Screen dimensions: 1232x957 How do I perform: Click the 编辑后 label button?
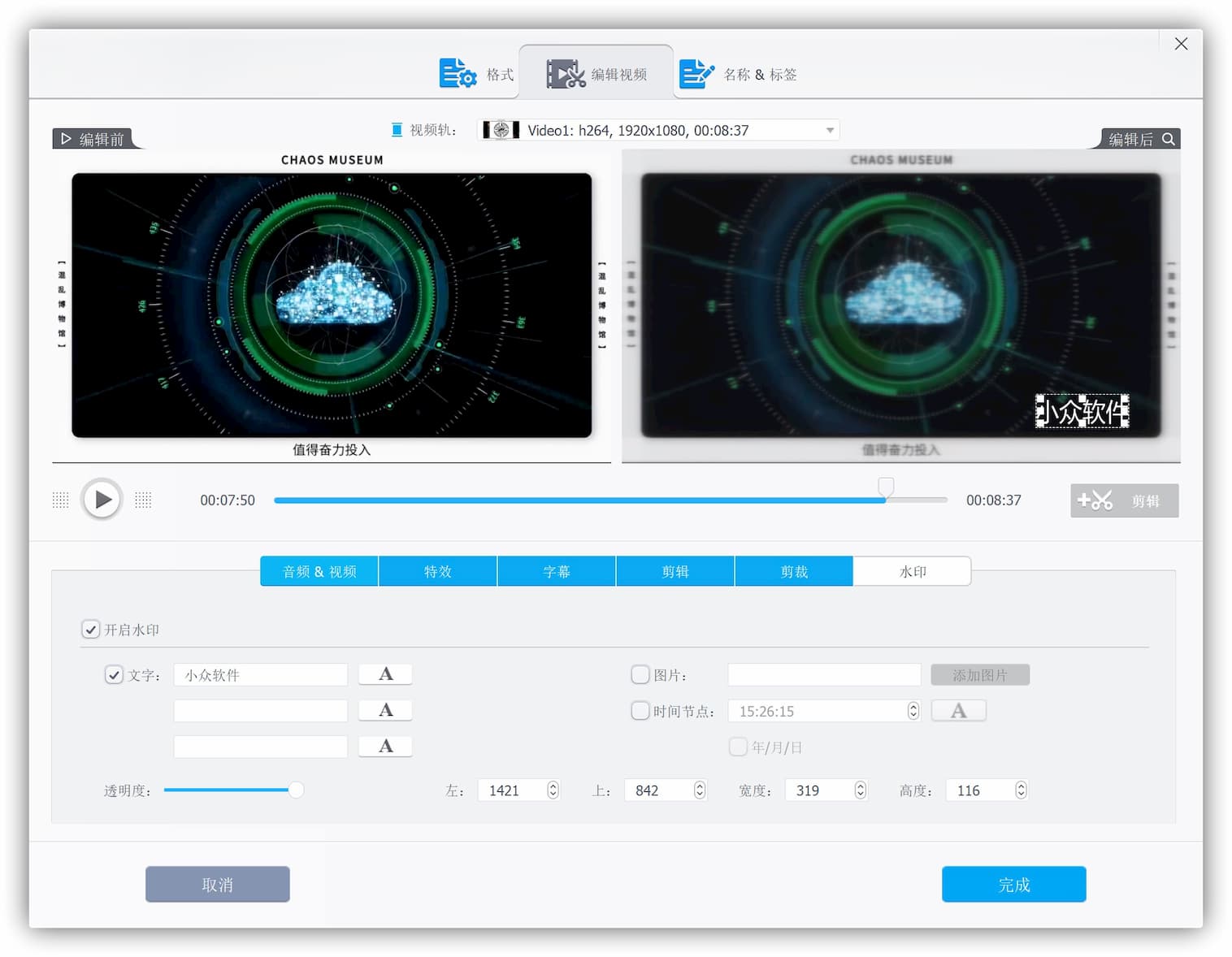(1140, 139)
